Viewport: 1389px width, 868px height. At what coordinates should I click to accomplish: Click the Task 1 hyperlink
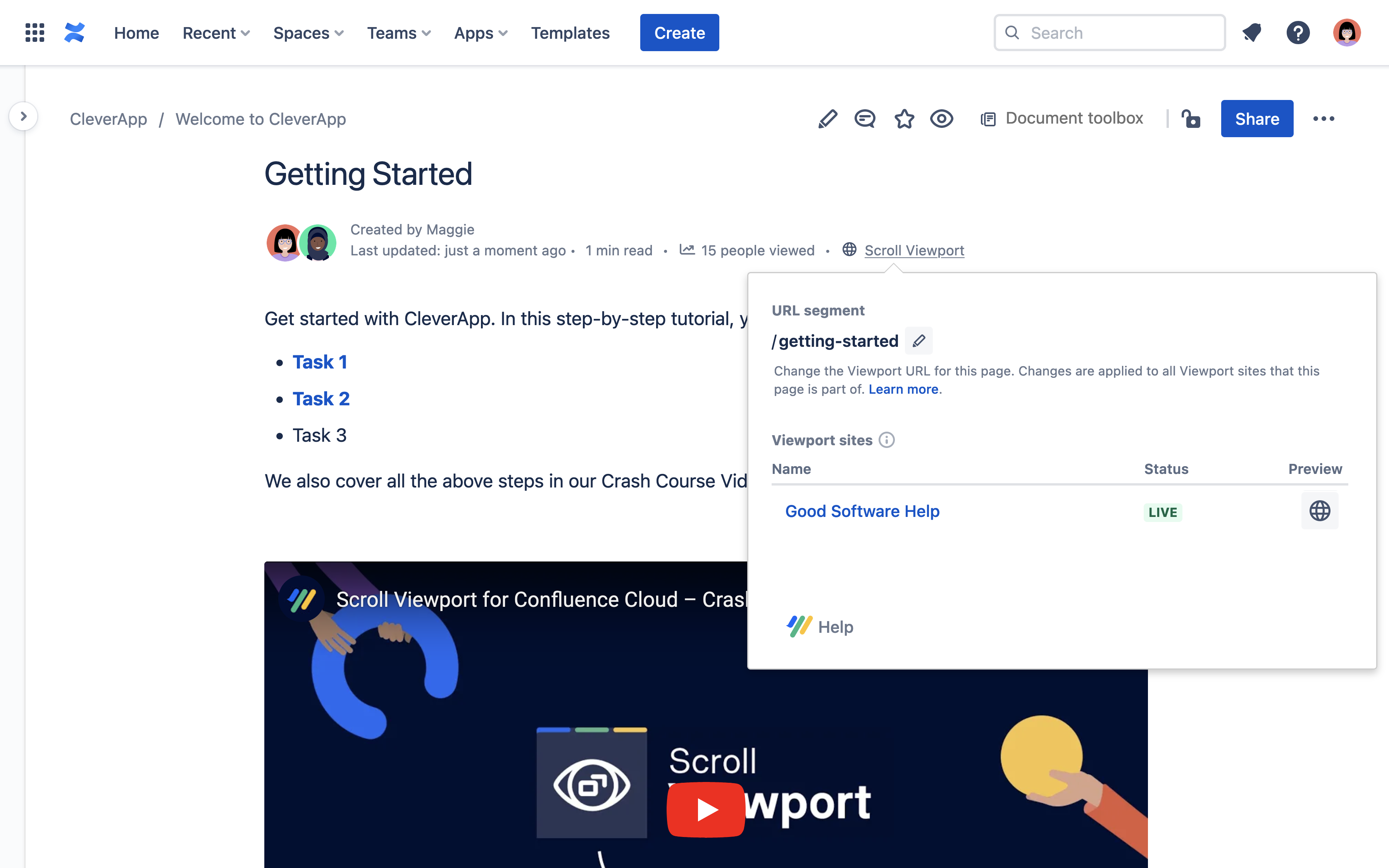tap(320, 361)
